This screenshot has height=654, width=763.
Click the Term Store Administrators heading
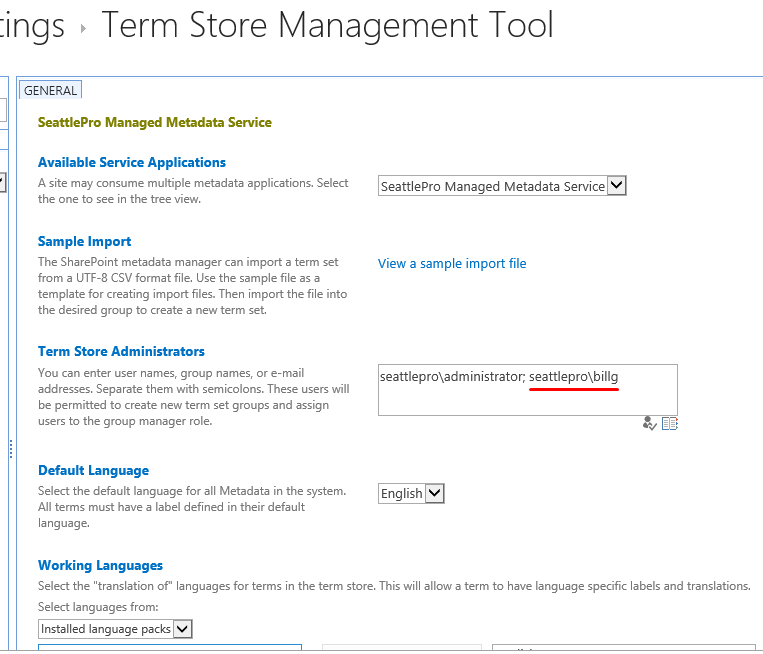pyautogui.click(x=121, y=351)
